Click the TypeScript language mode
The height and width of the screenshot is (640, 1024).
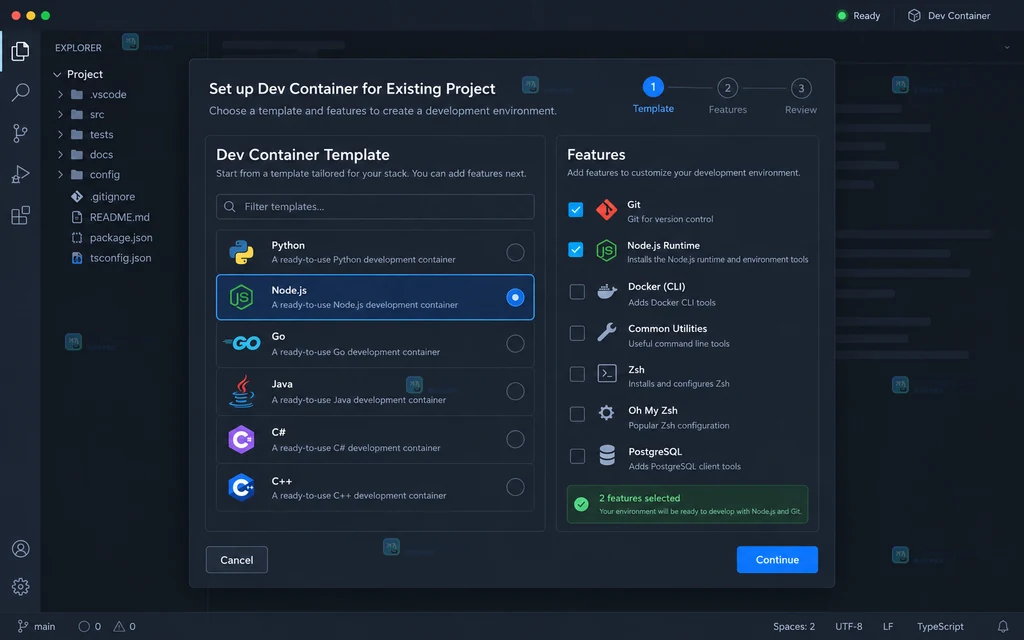coord(940,626)
